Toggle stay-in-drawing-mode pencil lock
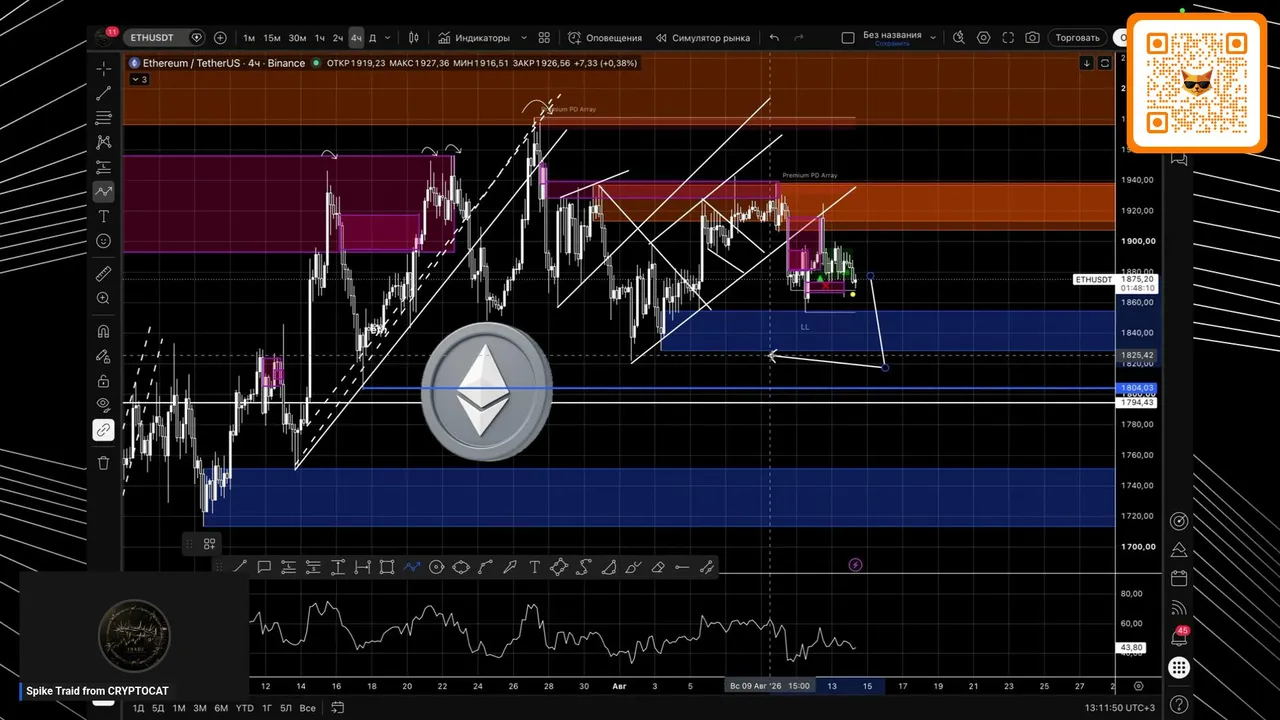The width and height of the screenshot is (1280, 720). [x=104, y=356]
